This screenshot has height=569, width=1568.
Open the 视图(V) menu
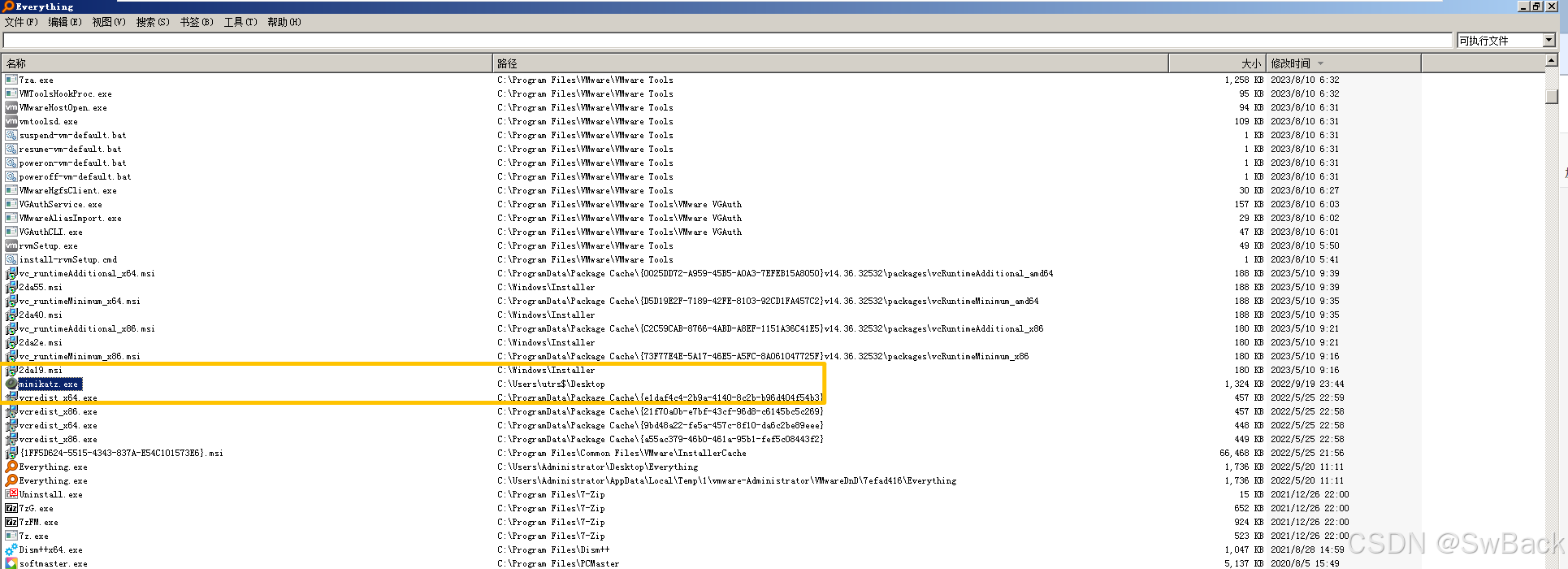point(109,22)
